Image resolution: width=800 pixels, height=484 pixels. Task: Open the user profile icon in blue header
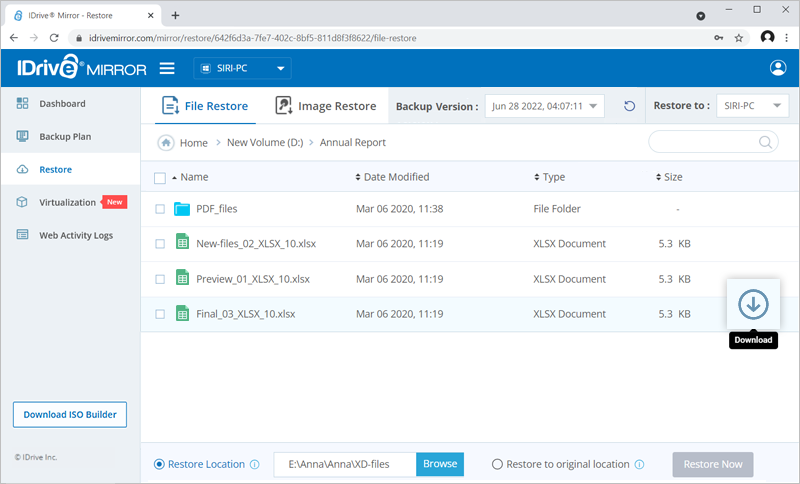778,68
